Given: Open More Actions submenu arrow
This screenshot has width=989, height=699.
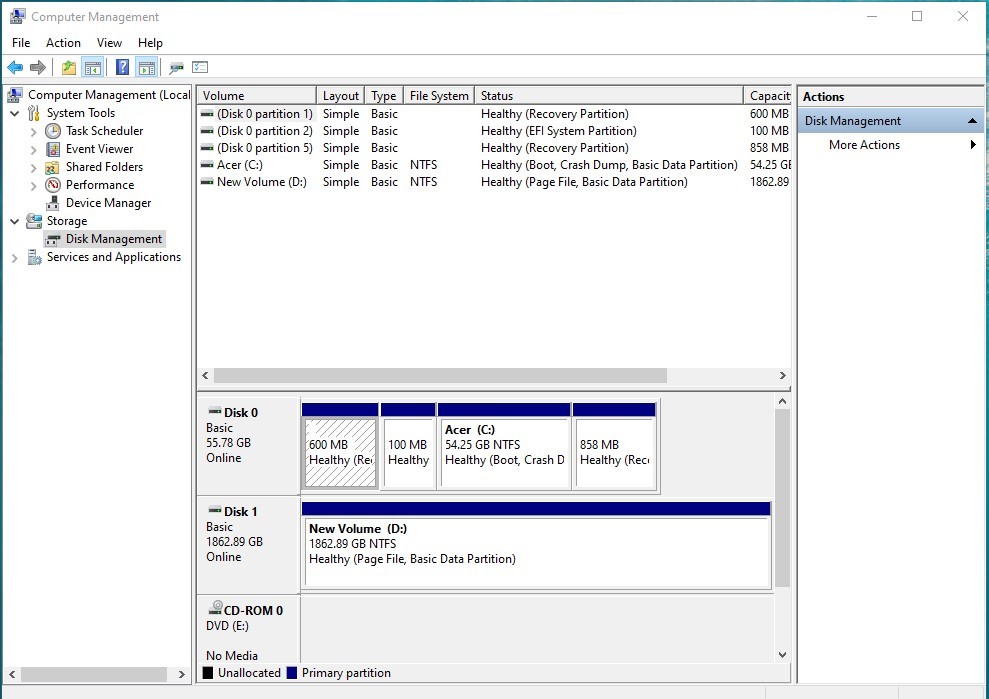Looking at the screenshot, I should point(973,145).
